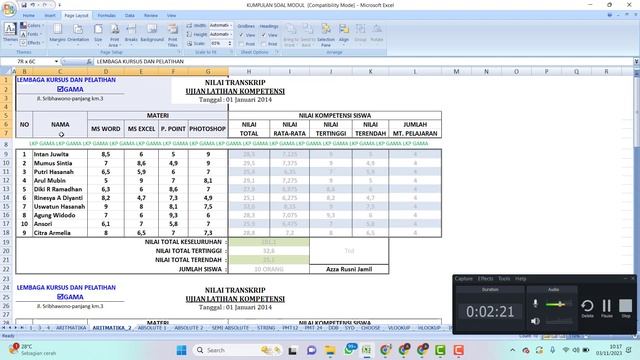Expand the Name Box dropdown arrow
This screenshot has width=640, height=360.
tap(56, 62)
